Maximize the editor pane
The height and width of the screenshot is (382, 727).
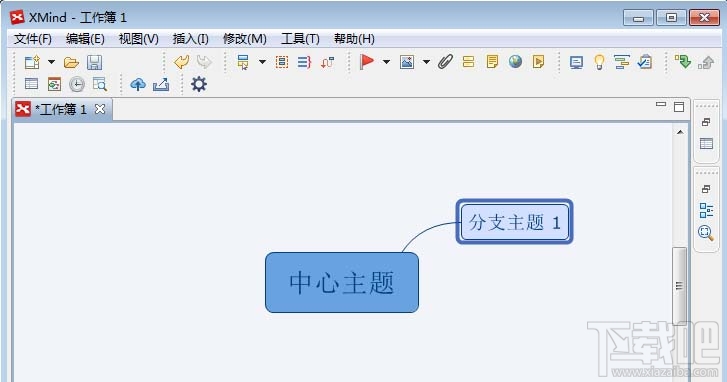tap(679, 107)
